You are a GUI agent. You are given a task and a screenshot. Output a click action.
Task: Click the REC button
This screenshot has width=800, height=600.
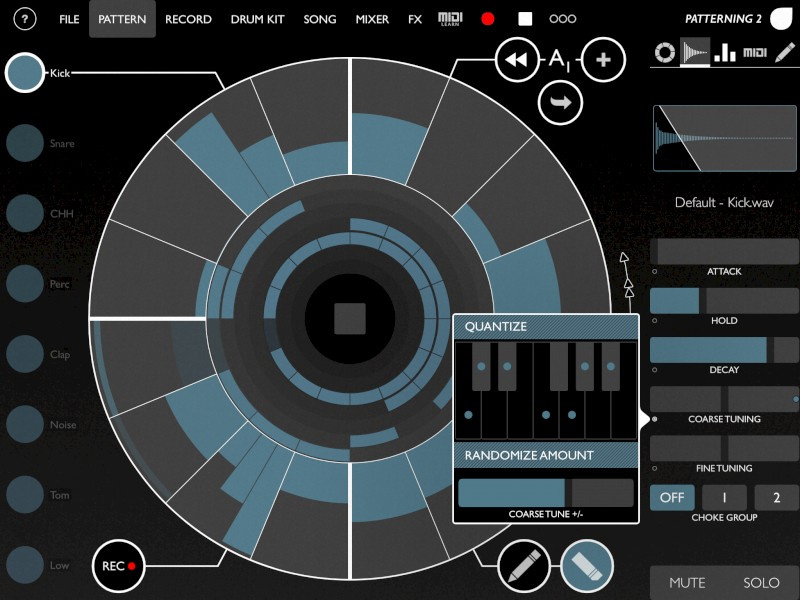119,566
